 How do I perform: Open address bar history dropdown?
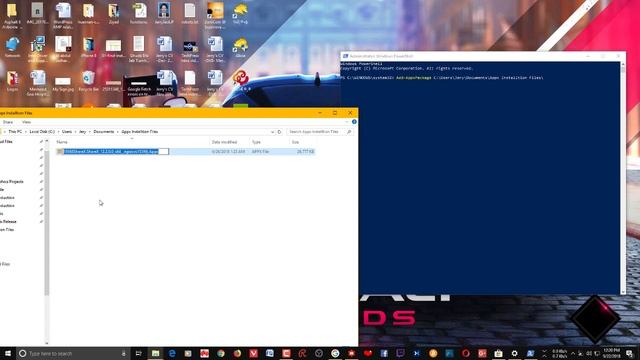(272, 132)
